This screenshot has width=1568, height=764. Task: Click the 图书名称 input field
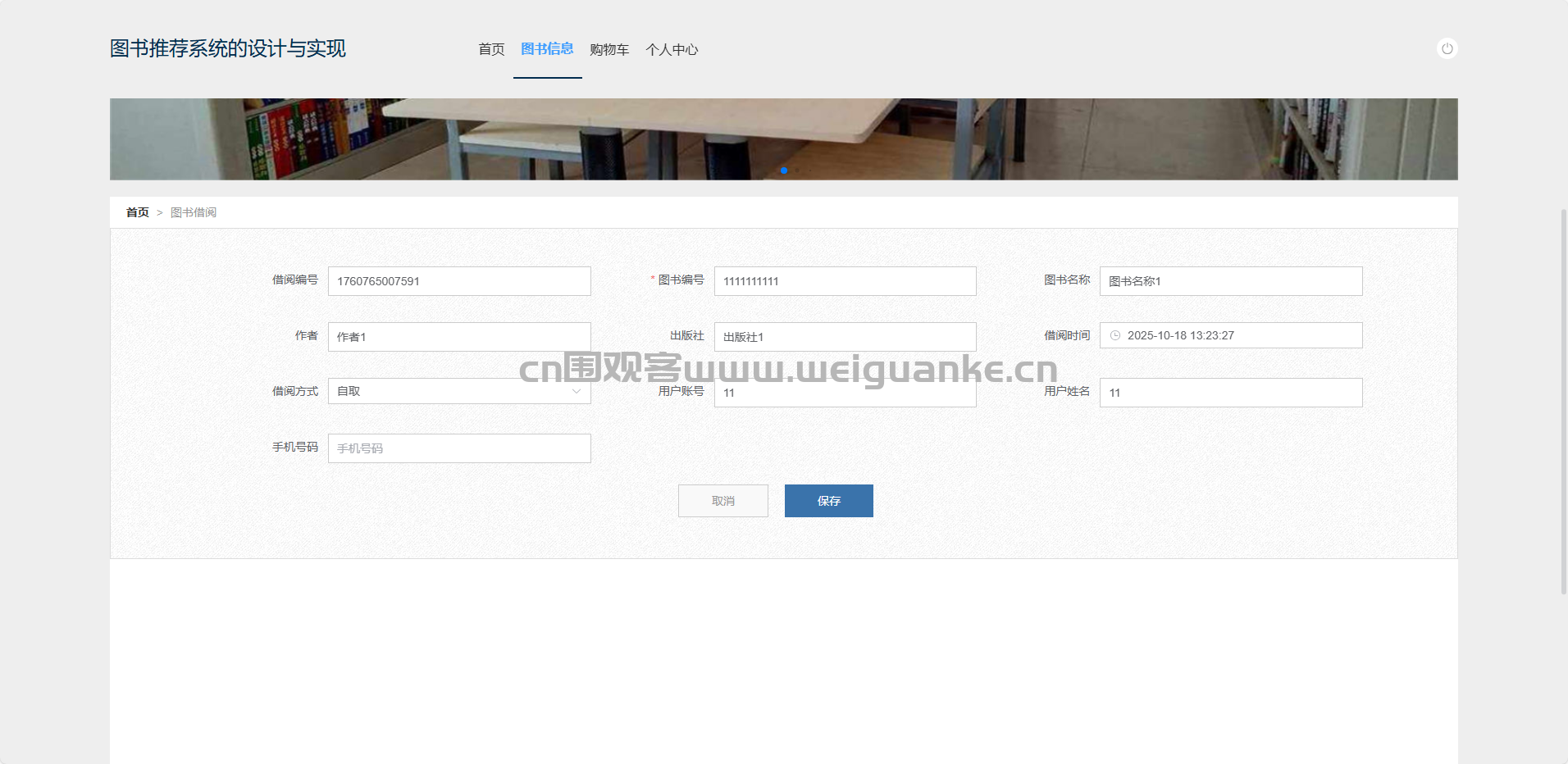(x=1230, y=281)
